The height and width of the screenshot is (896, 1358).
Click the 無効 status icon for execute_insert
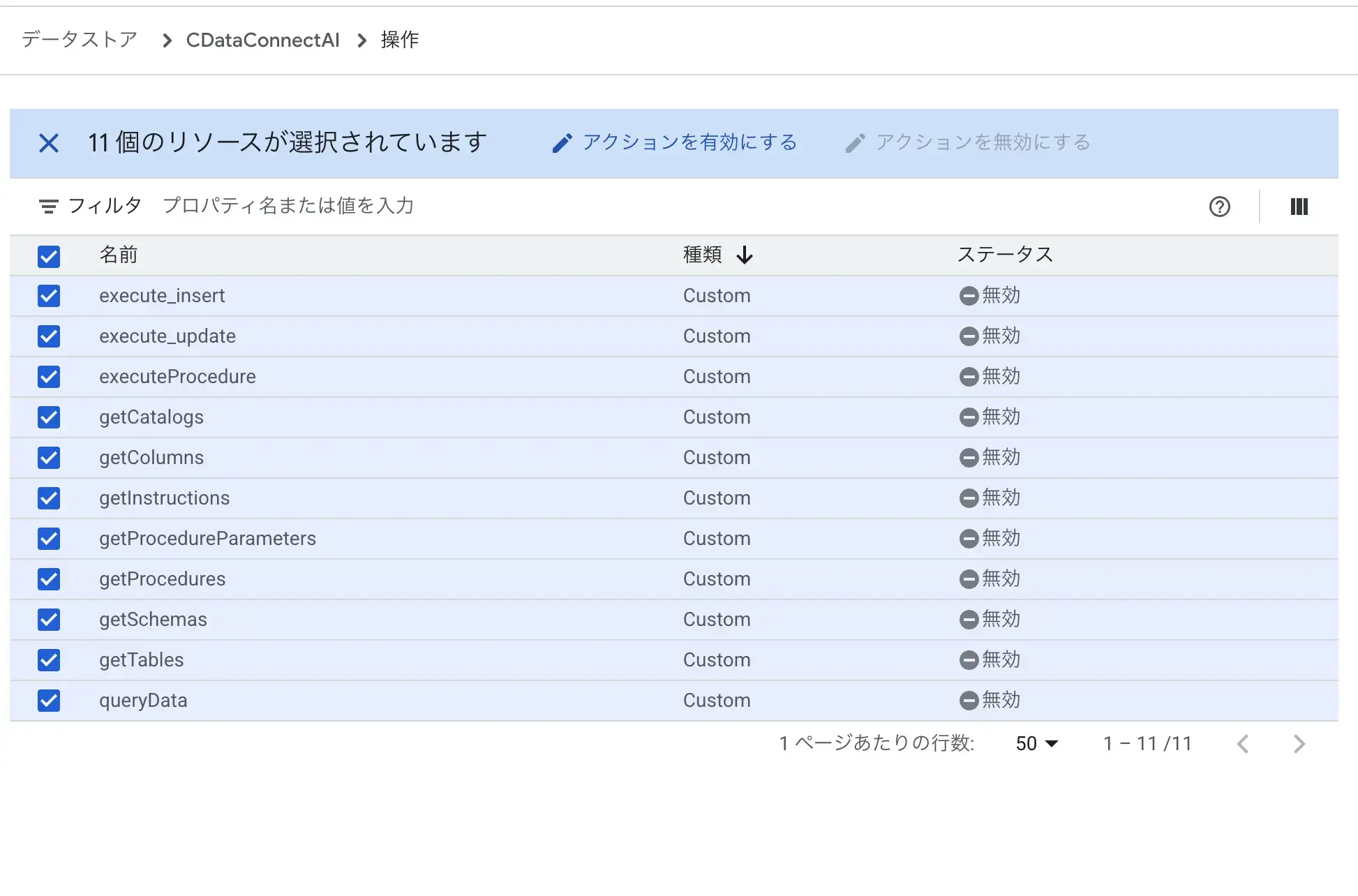969,296
